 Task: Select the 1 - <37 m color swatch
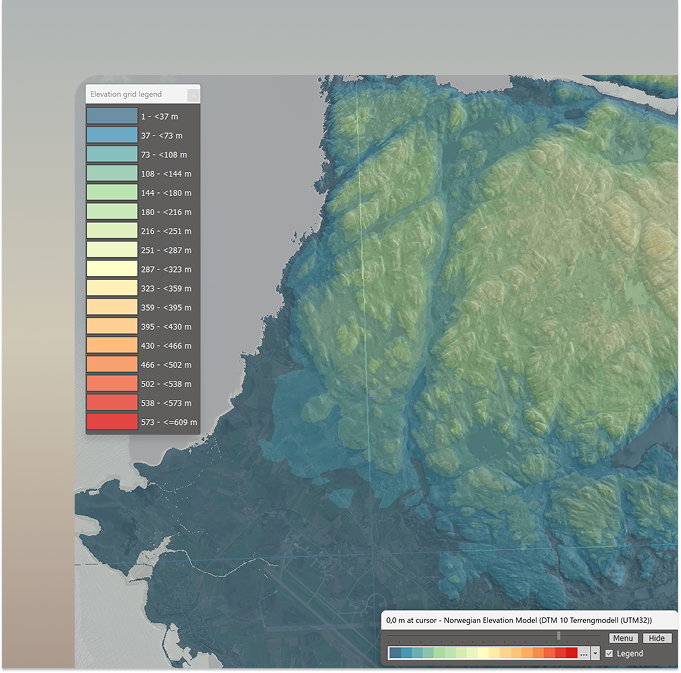click(x=112, y=116)
